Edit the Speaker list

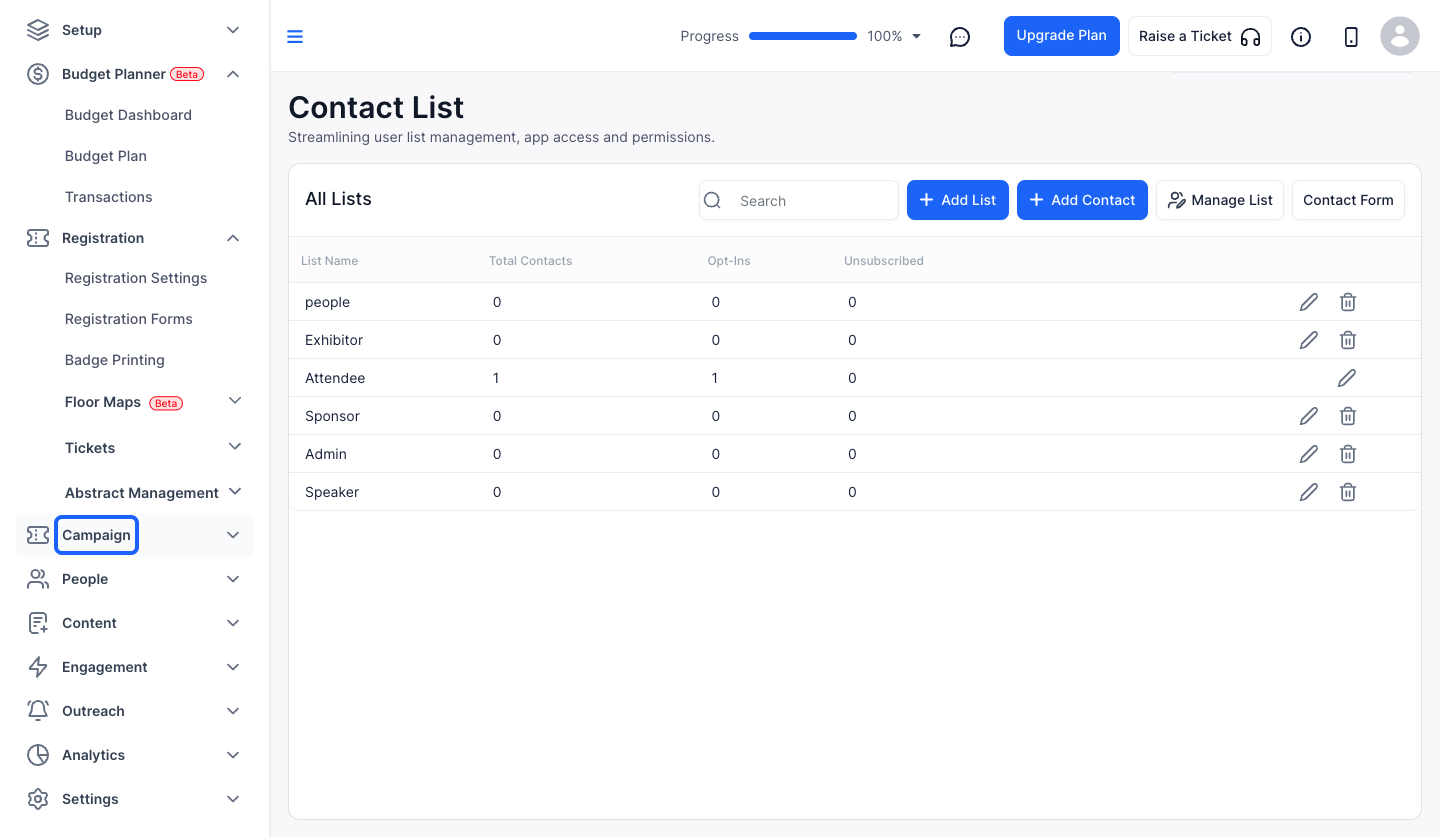click(x=1309, y=492)
